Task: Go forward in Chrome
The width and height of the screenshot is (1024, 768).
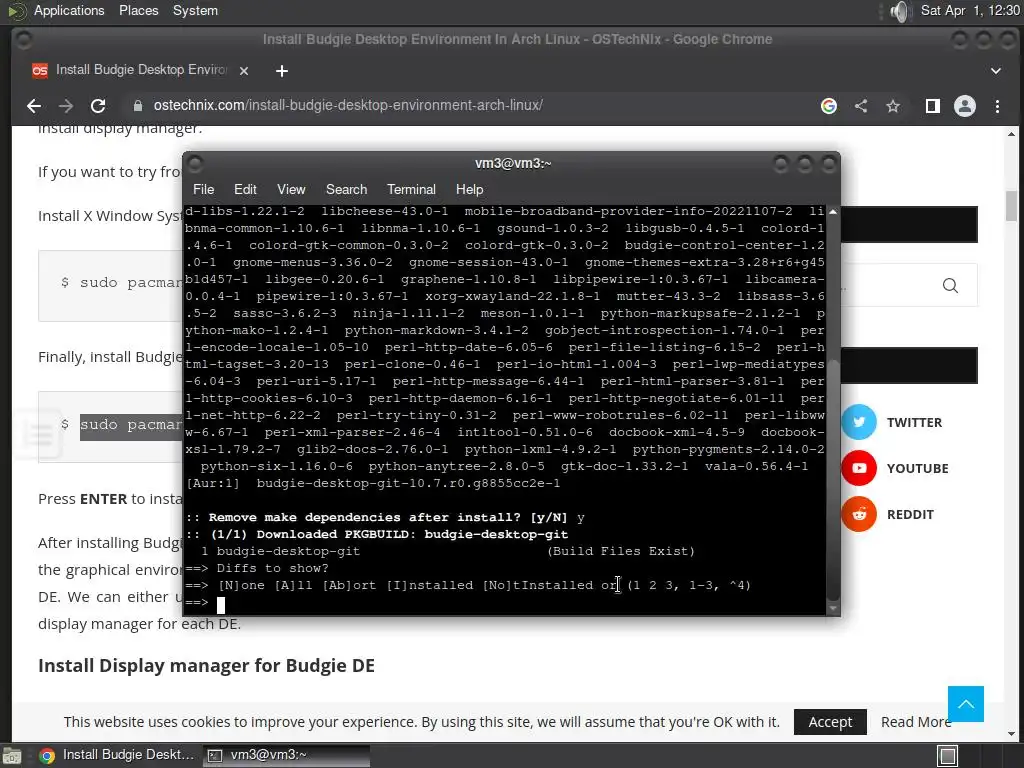Action: [x=66, y=106]
